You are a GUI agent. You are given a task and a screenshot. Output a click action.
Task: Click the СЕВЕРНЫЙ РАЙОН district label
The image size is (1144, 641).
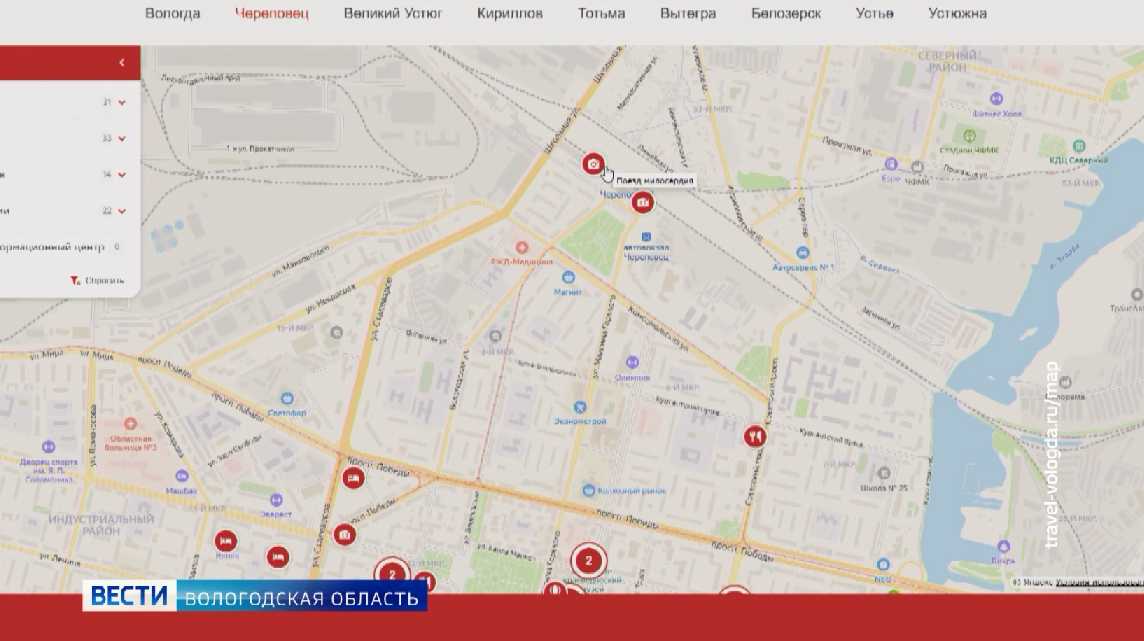[947, 62]
